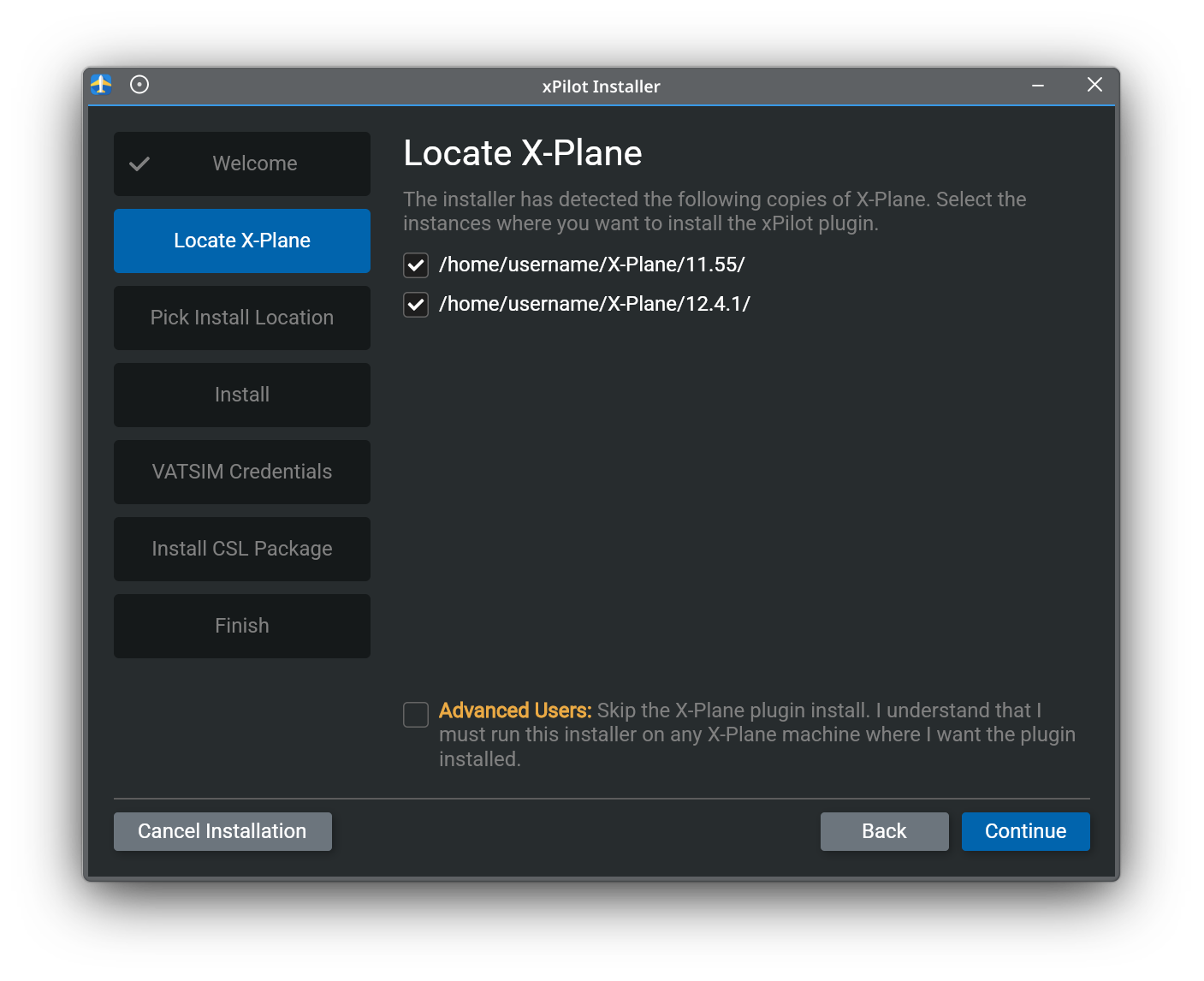Click the 12.4.1 installation path text

[x=595, y=304]
